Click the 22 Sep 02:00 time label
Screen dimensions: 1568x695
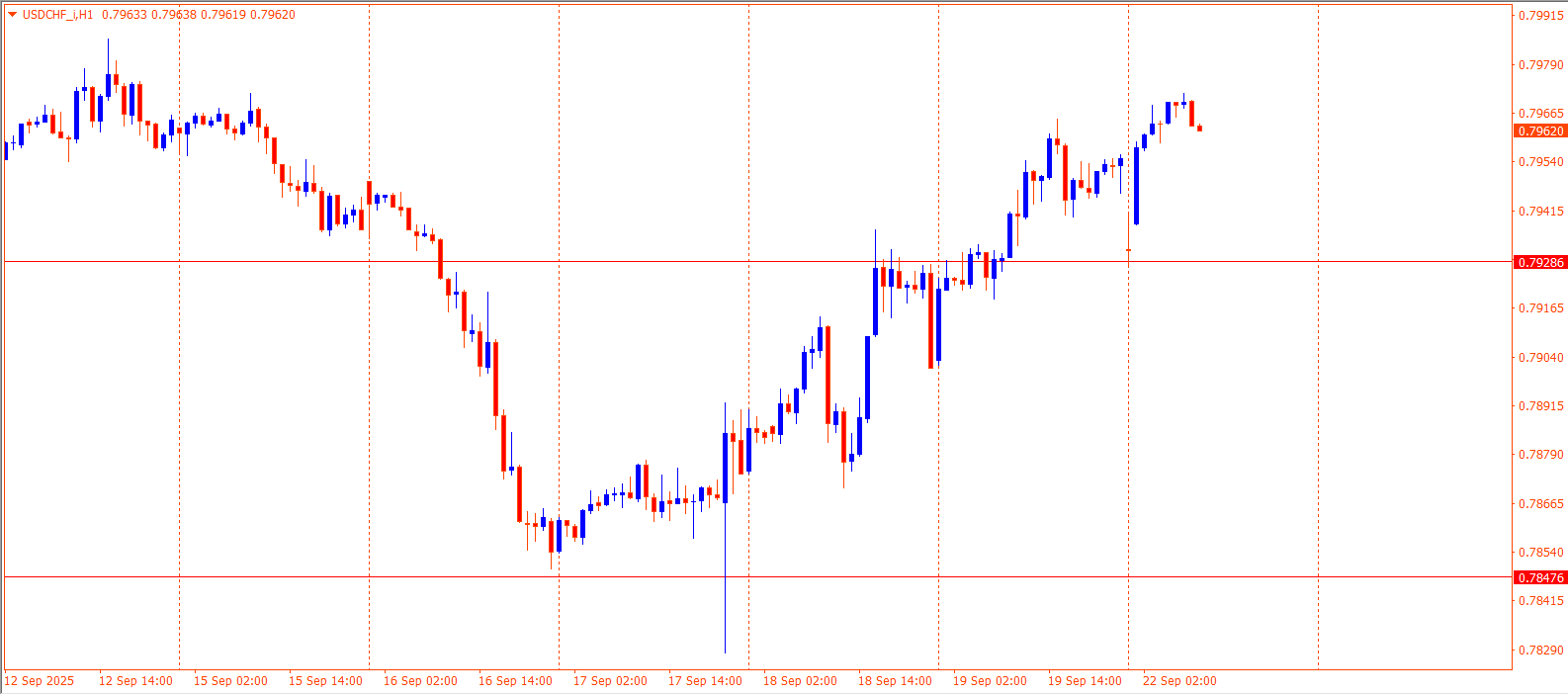coord(1179,681)
